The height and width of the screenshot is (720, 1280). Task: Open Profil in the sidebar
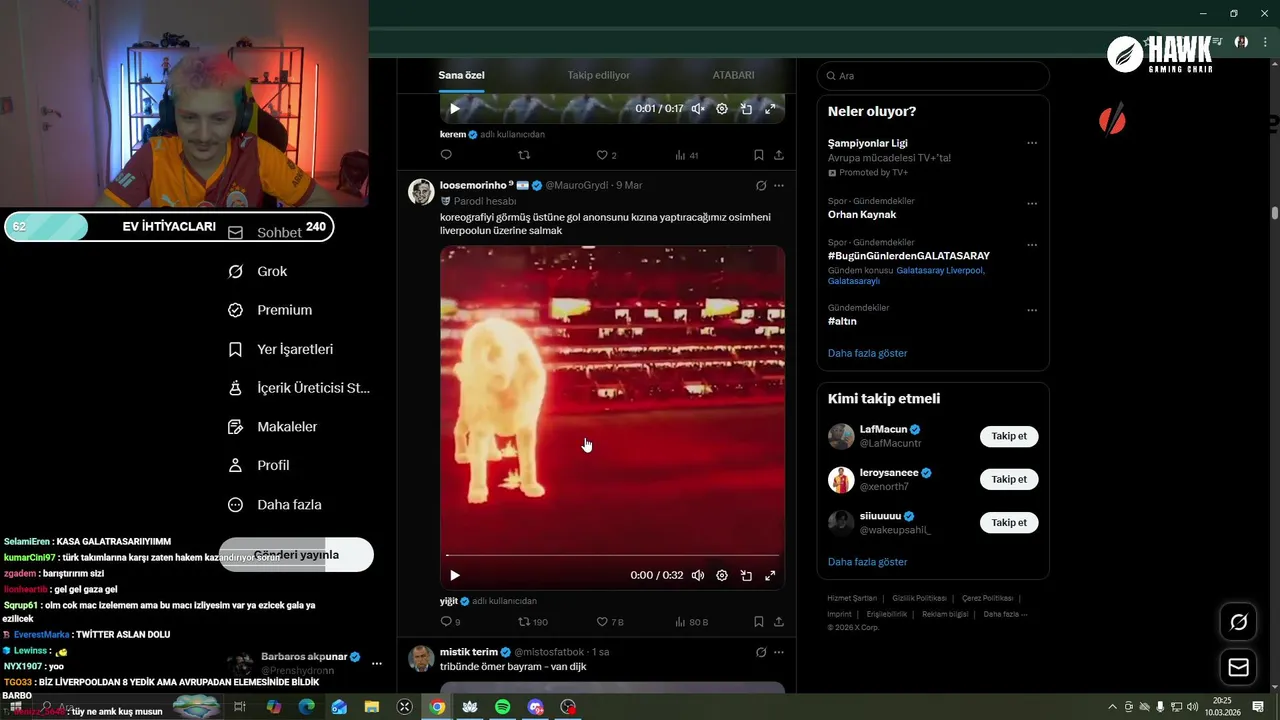pyautogui.click(x=258, y=465)
